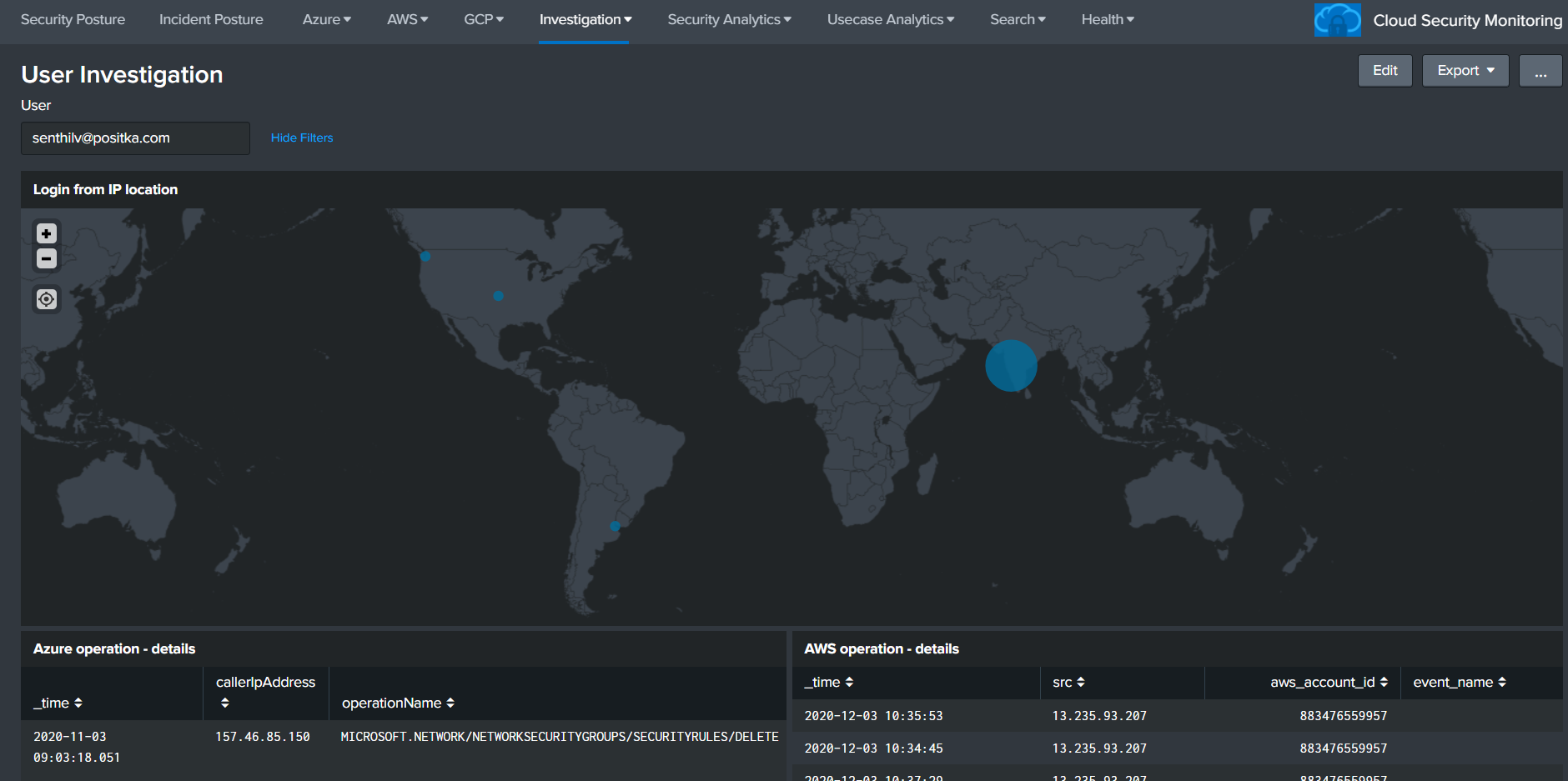Open the Health dropdown menu
This screenshot has width=1568, height=781.
(x=1108, y=19)
